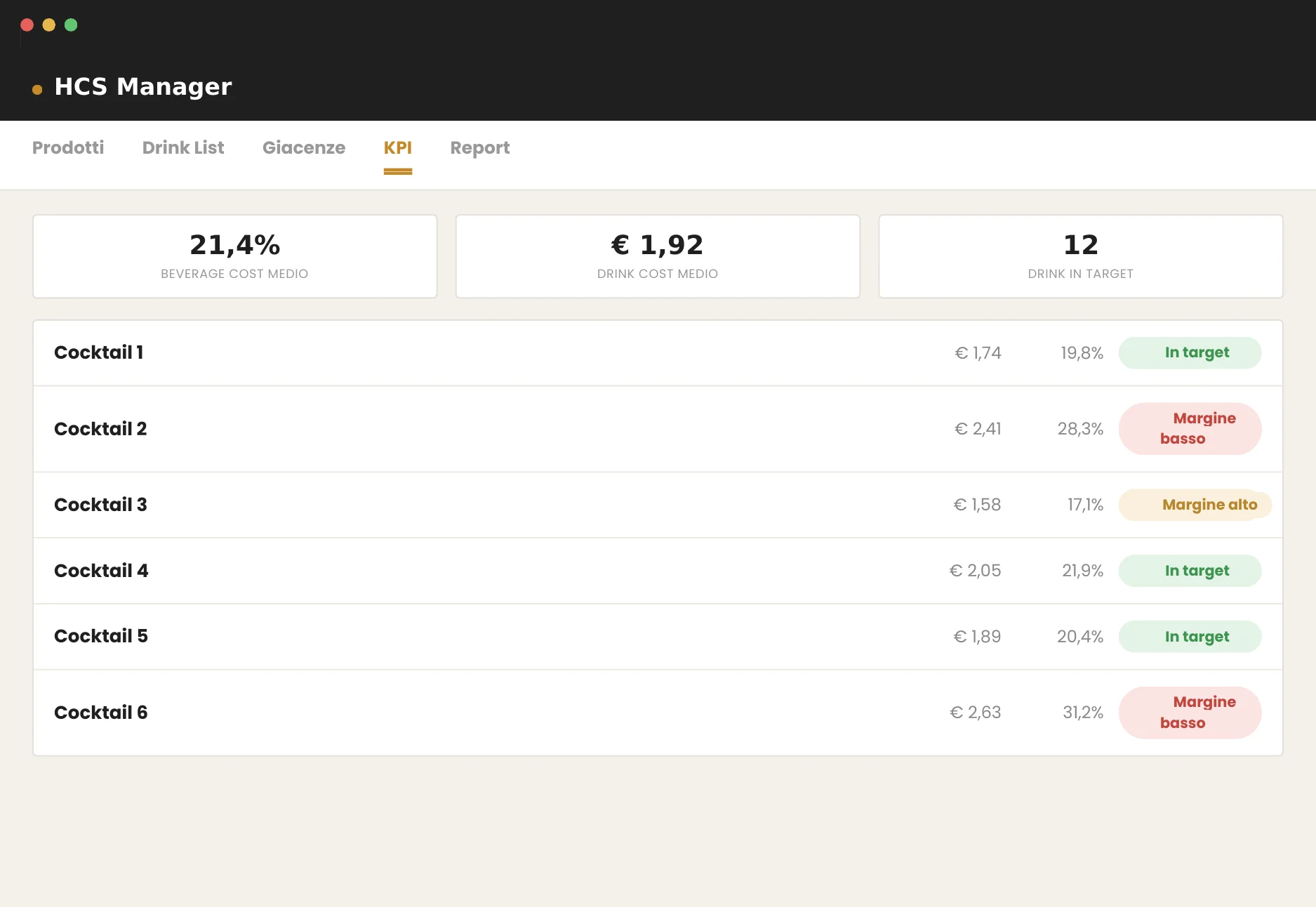The width and height of the screenshot is (1316, 907).
Task: Click the red window close dot
Action: (x=27, y=25)
